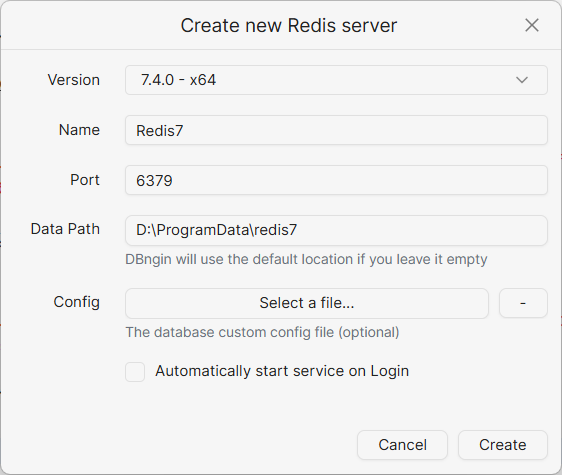Click the Name label text
Screen dimensions: 562x475
coord(79,130)
